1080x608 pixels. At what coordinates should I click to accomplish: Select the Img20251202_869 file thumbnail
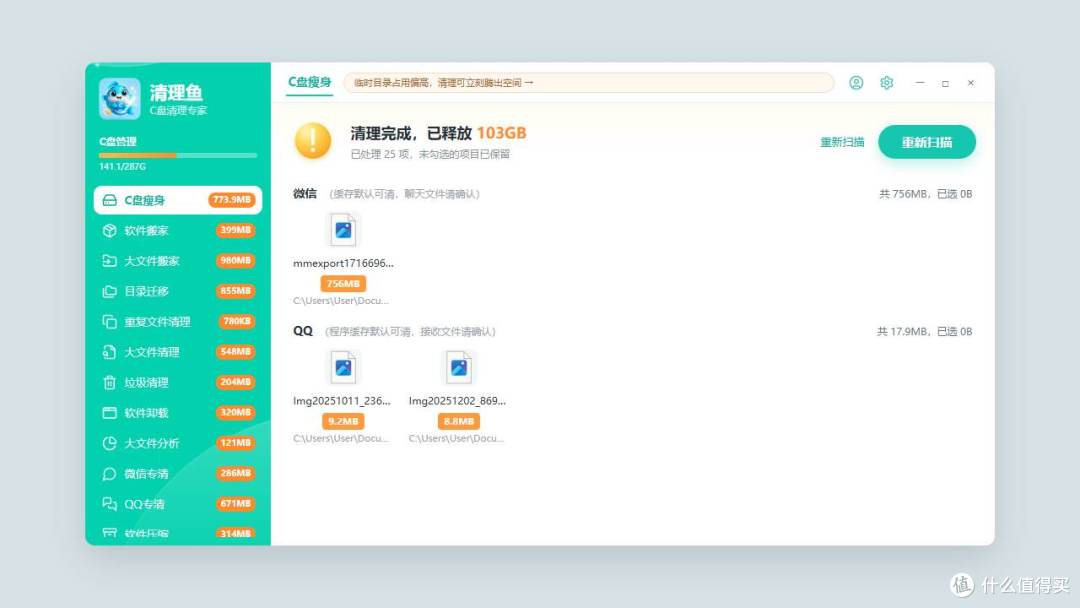click(459, 368)
